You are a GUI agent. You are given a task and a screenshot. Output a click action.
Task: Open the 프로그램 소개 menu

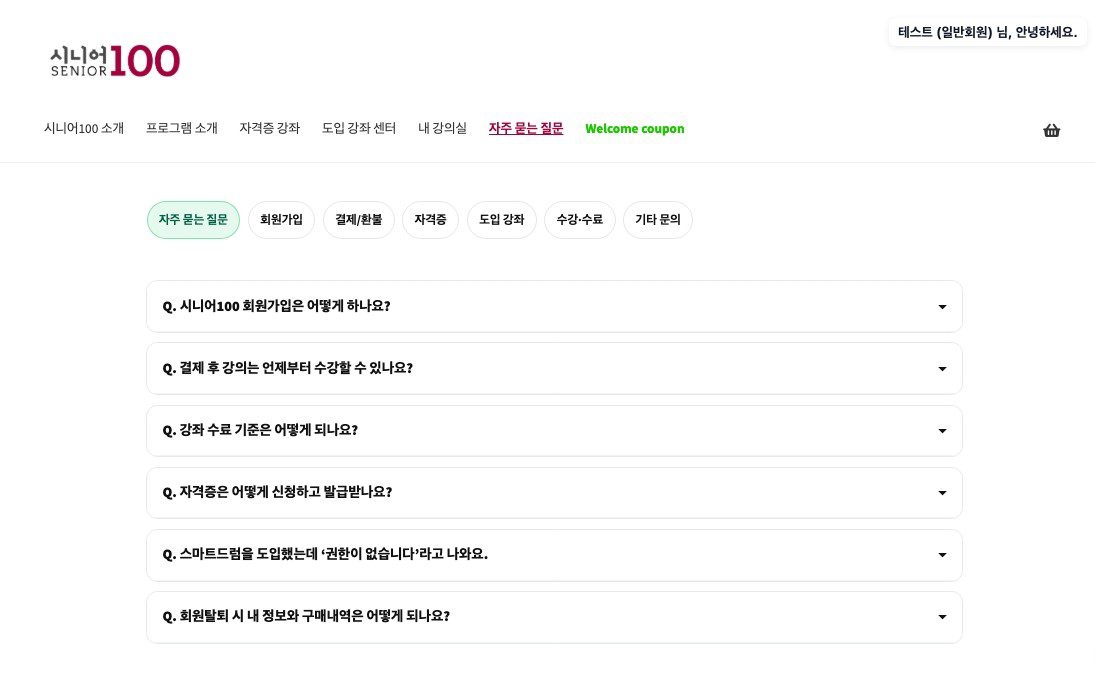pyautogui.click(x=181, y=128)
